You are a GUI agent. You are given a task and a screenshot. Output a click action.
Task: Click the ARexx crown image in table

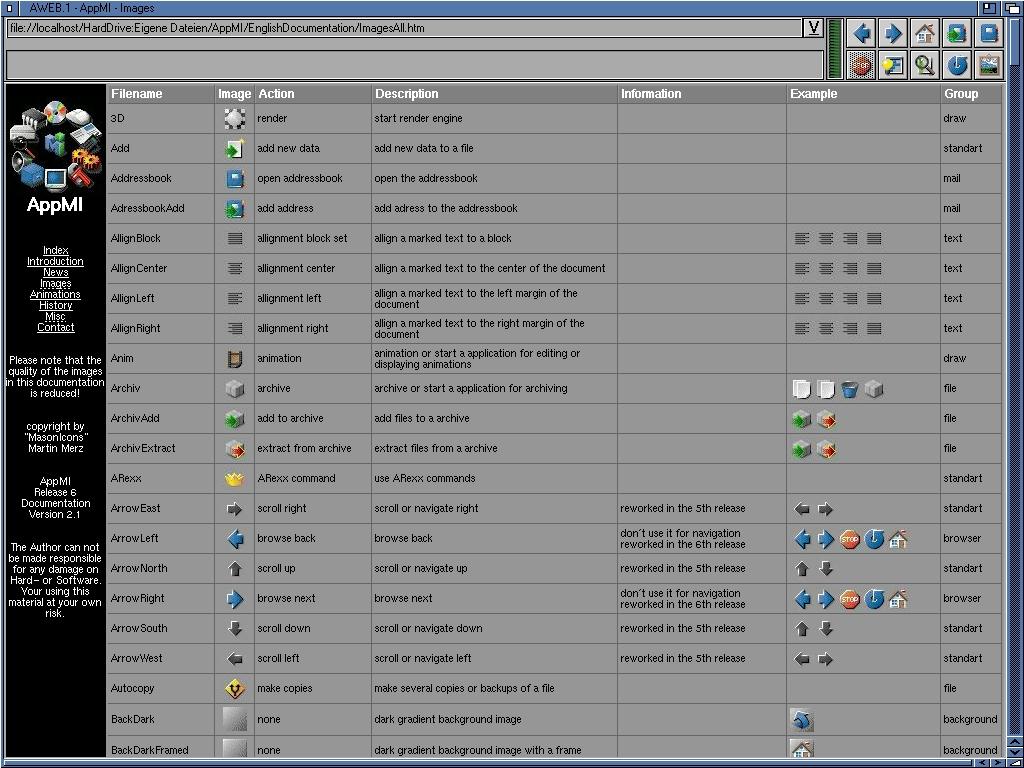pos(234,479)
